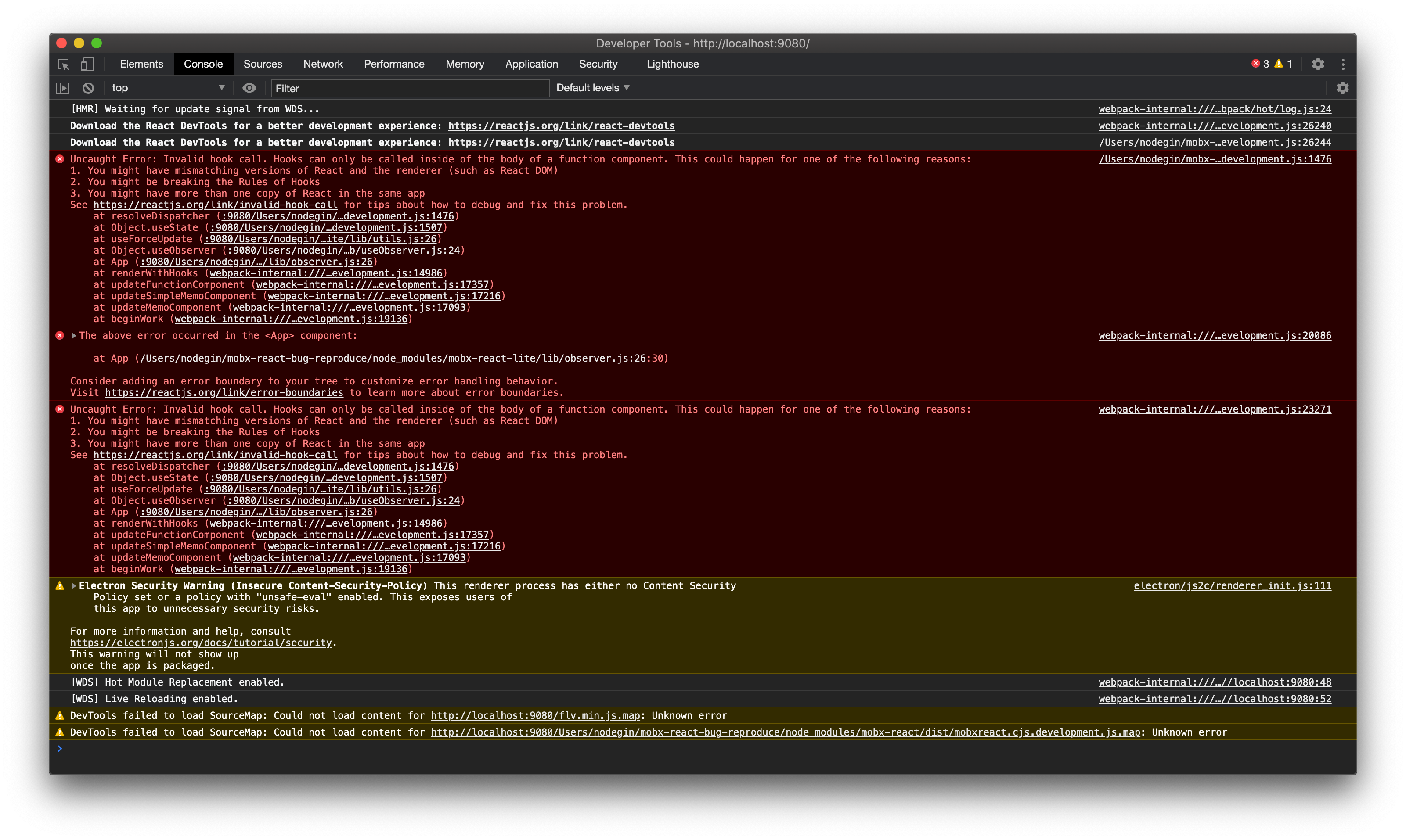Viewport: 1406px width, 840px height.
Task: Open the three-dot customize DevTools menu
Action: coord(1343,65)
